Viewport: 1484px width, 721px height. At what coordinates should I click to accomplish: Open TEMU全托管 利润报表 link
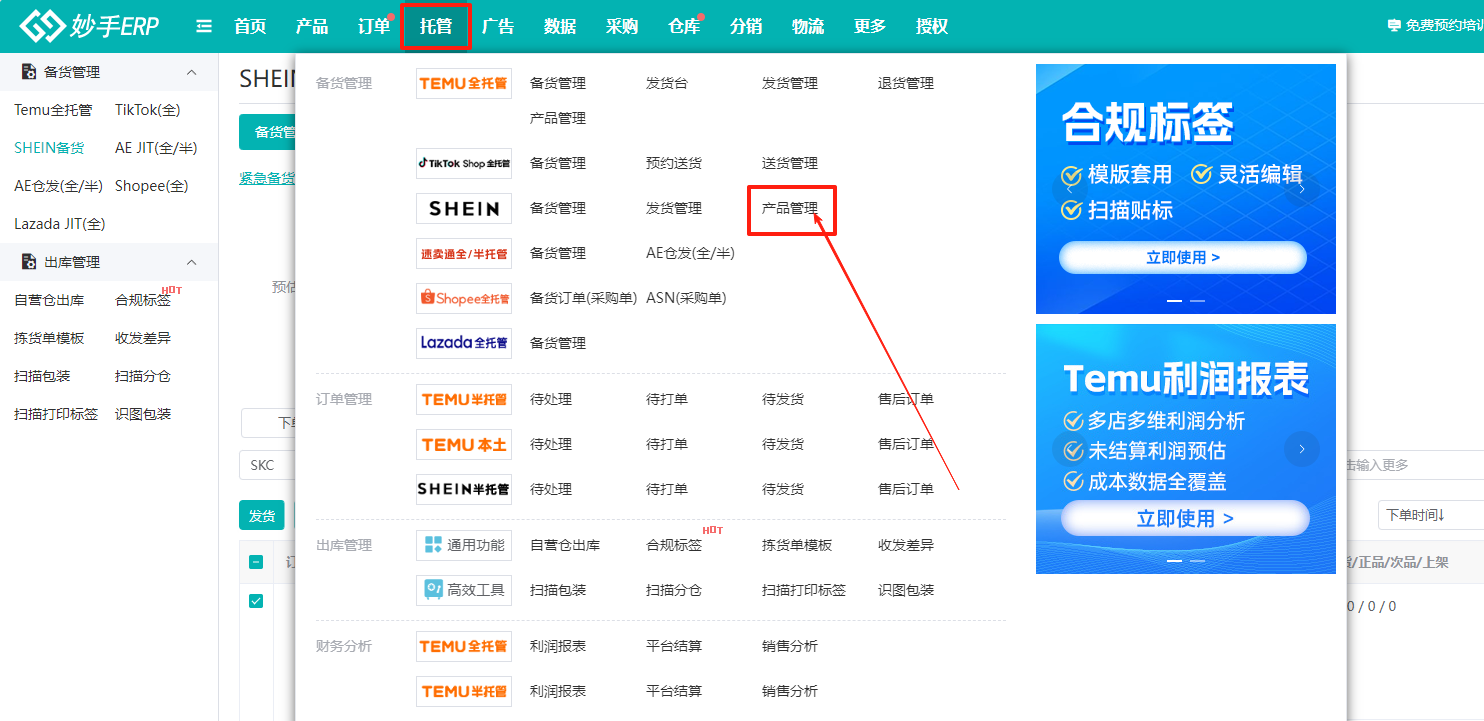click(x=558, y=646)
